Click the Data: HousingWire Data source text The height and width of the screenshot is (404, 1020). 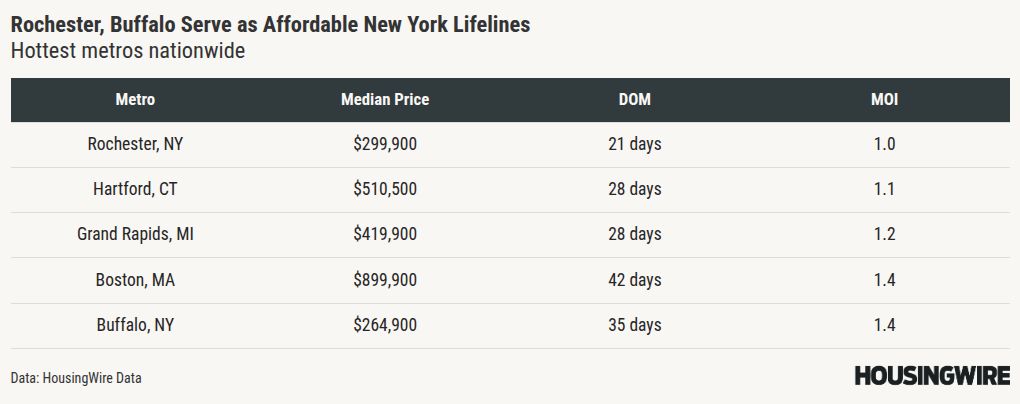(76, 378)
